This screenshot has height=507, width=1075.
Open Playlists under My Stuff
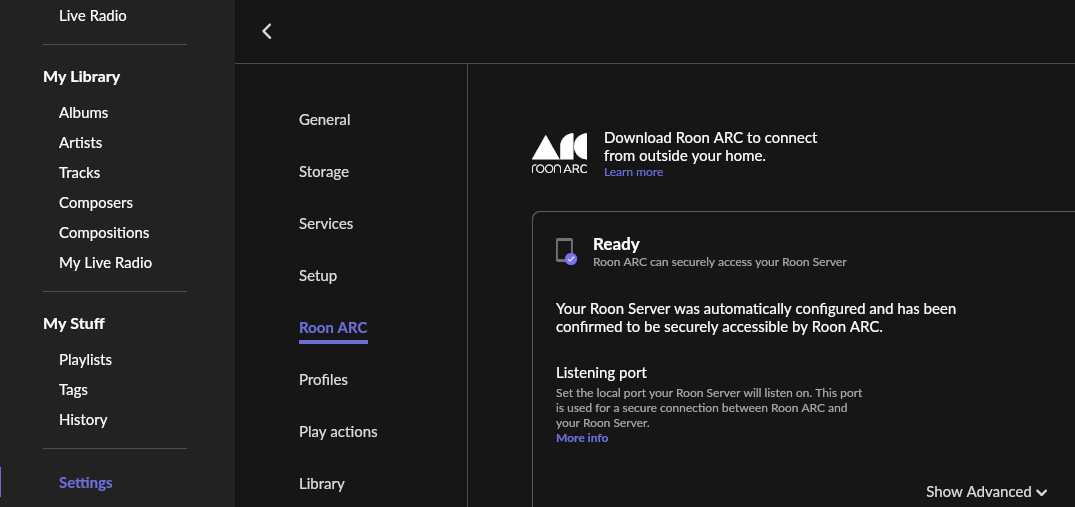tap(86, 360)
